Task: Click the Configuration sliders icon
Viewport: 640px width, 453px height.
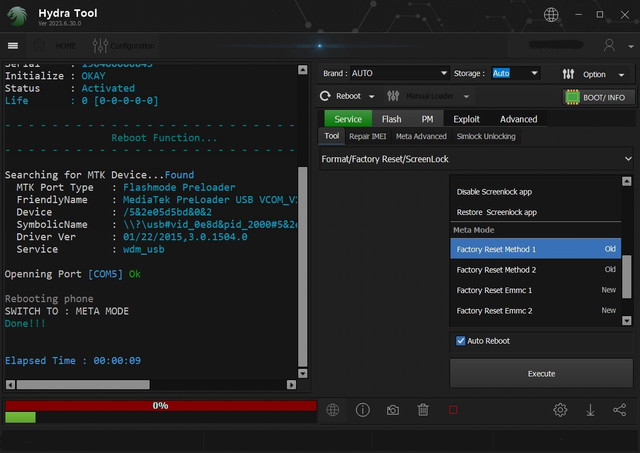Action: pyautogui.click(x=100, y=46)
